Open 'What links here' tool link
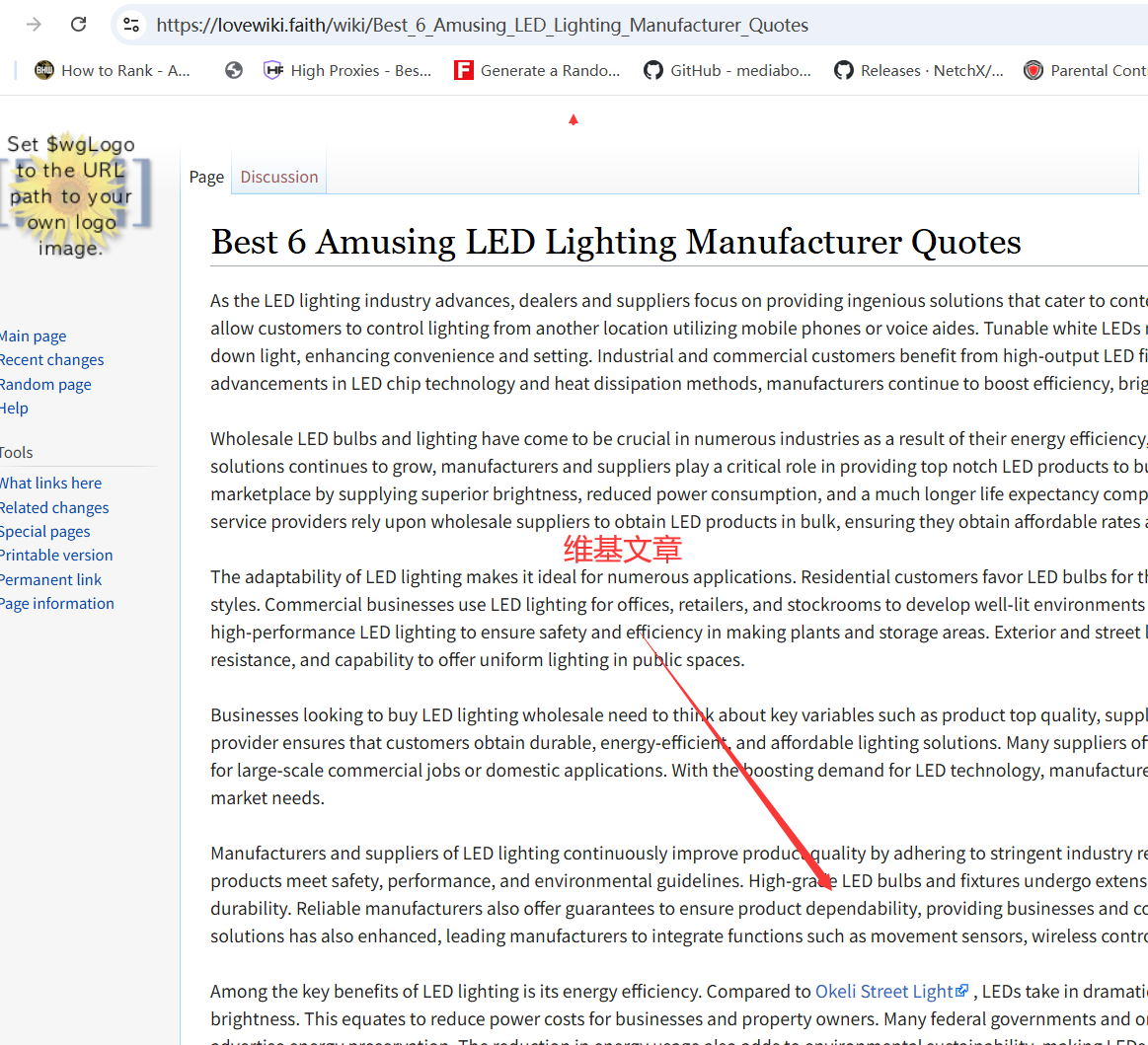 [50, 484]
